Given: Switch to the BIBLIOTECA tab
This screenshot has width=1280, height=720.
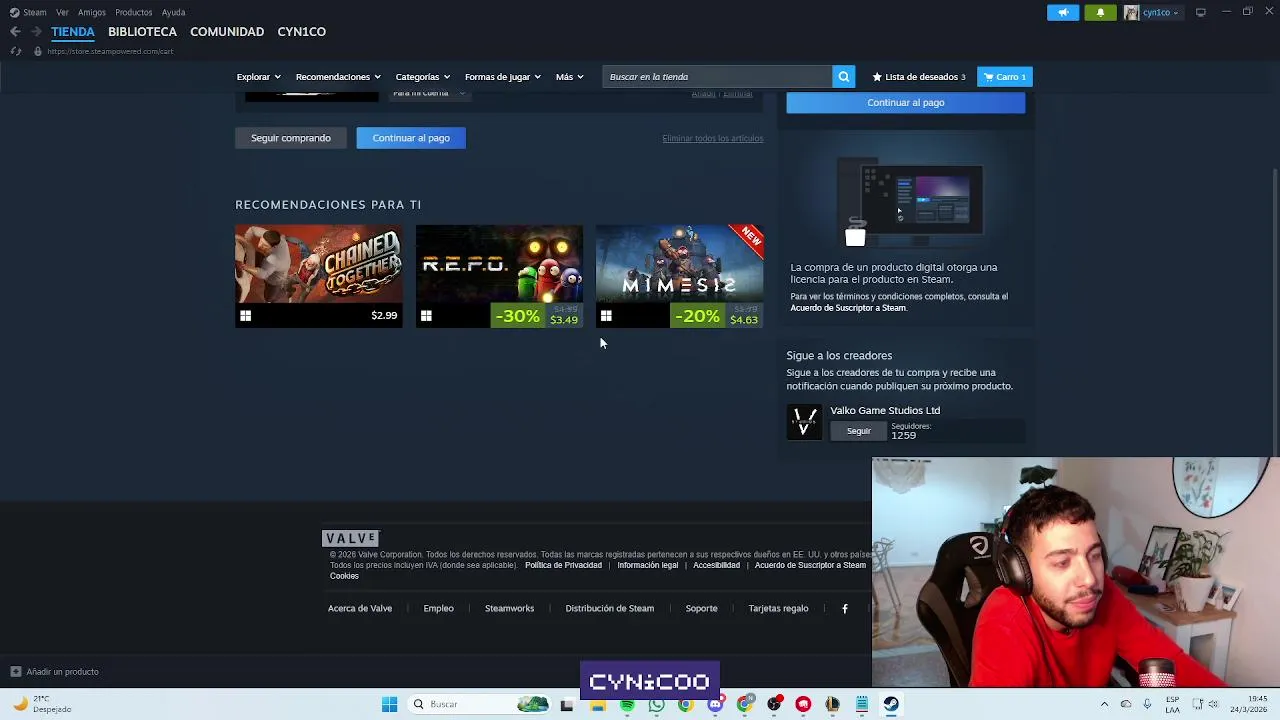Looking at the screenshot, I should [x=142, y=32].
